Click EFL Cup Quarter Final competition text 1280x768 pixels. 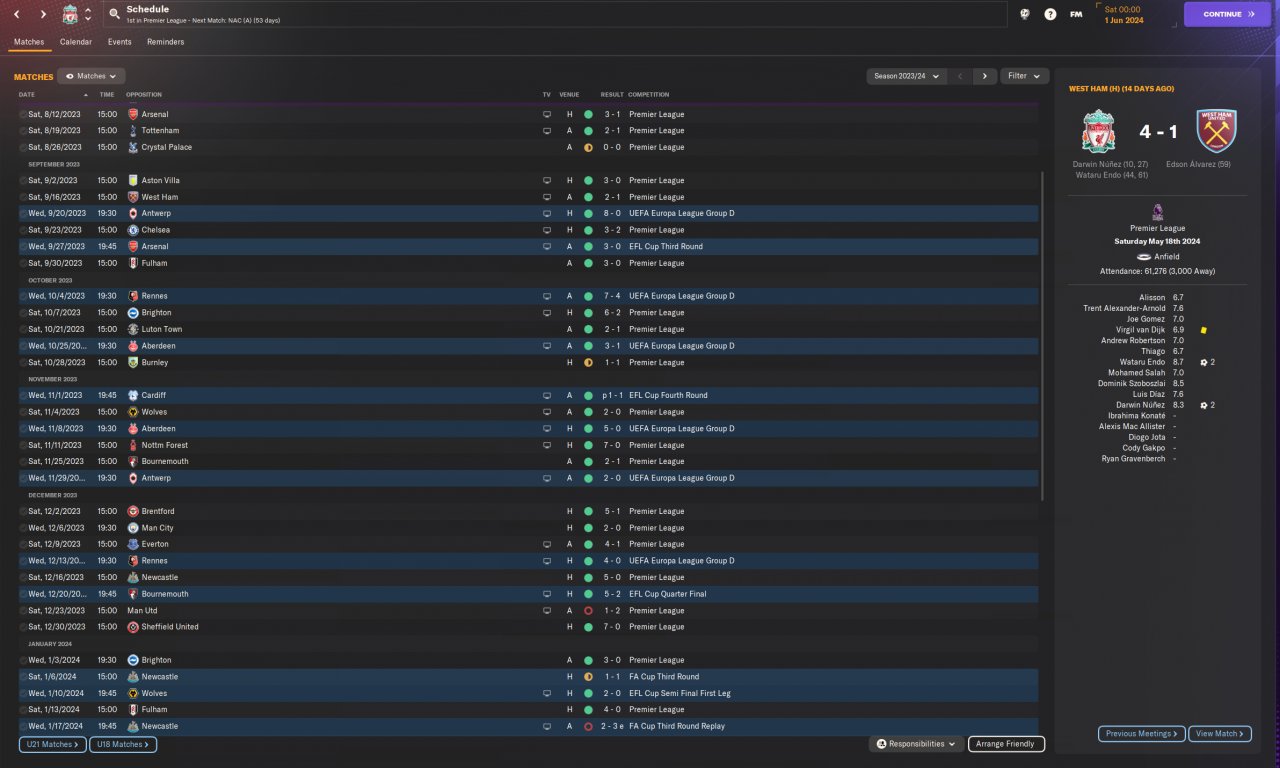pyautogui.click(x=668, y=594)
